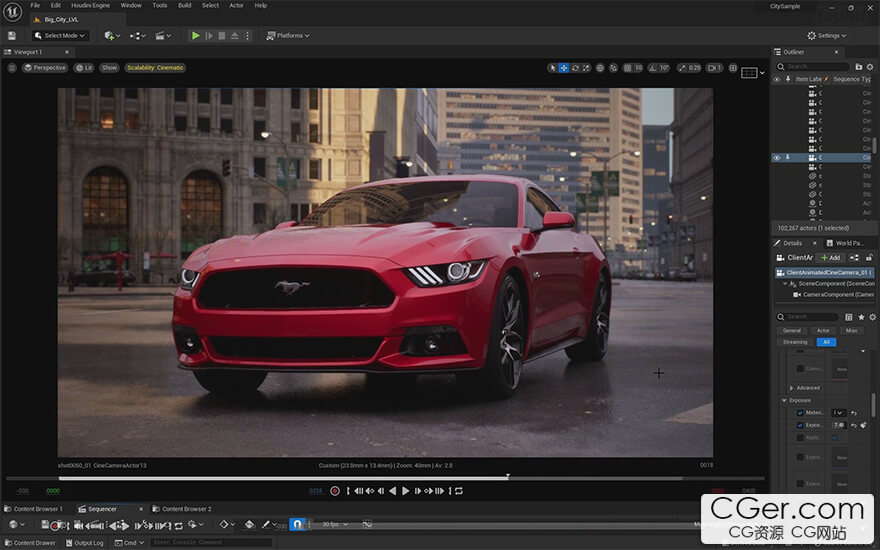Select the General filter in Details
The height and width of the screenshot is (550, 880).
point(791,331)
